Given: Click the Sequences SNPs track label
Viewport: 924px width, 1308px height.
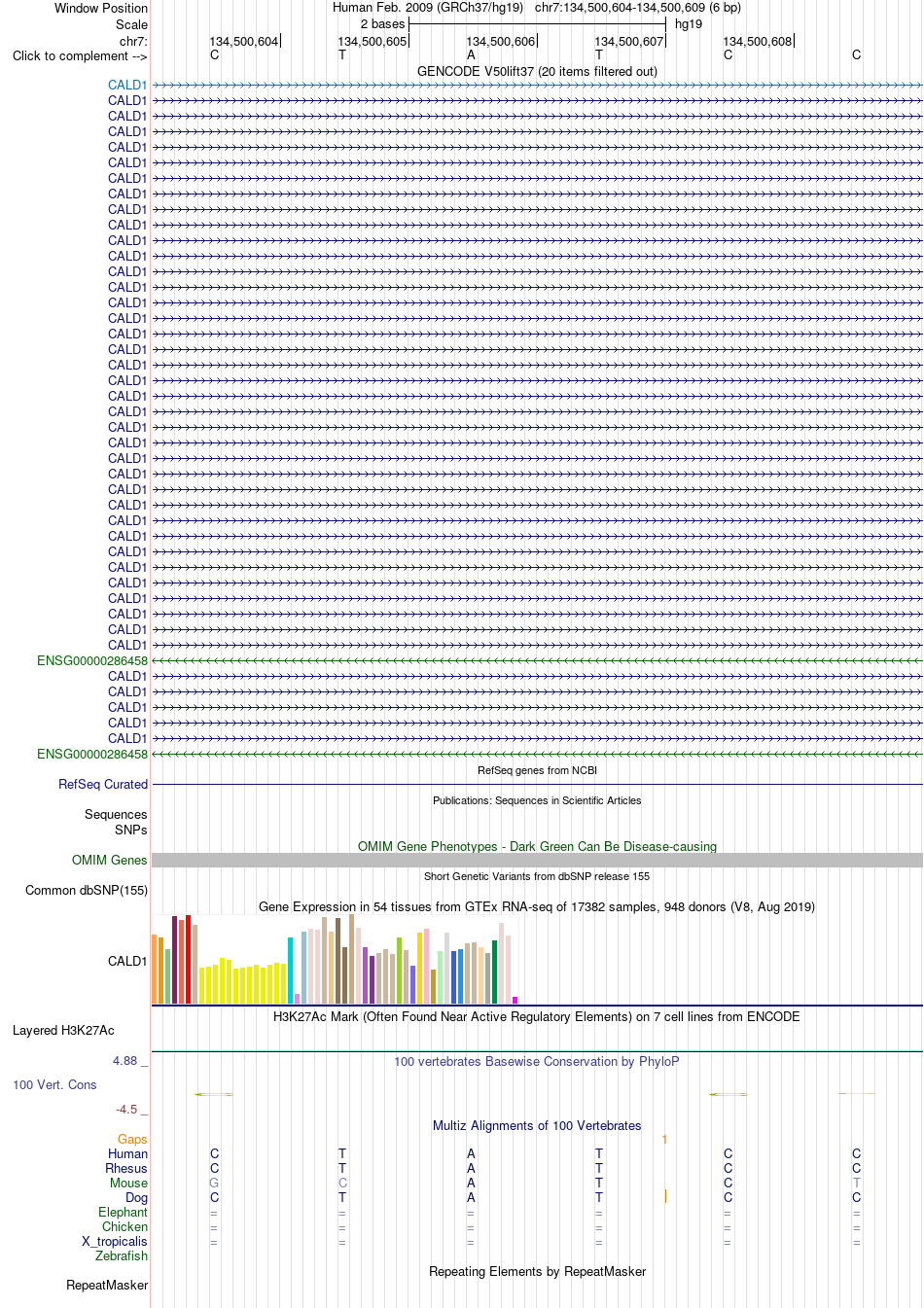Looking at the screenshot, I should 116,823.
